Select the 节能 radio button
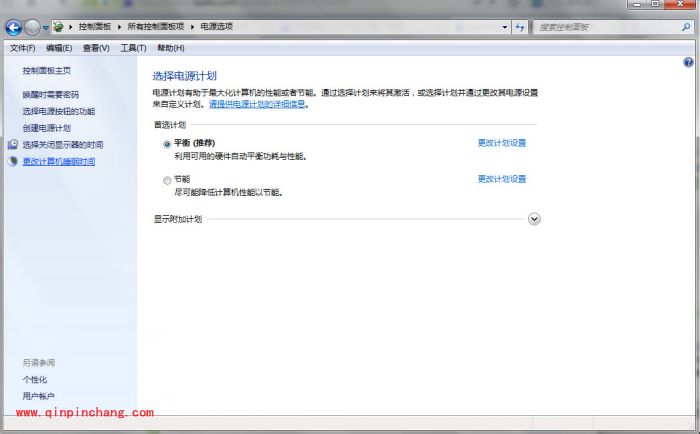700x434 pixels. [x=167, y=180]
